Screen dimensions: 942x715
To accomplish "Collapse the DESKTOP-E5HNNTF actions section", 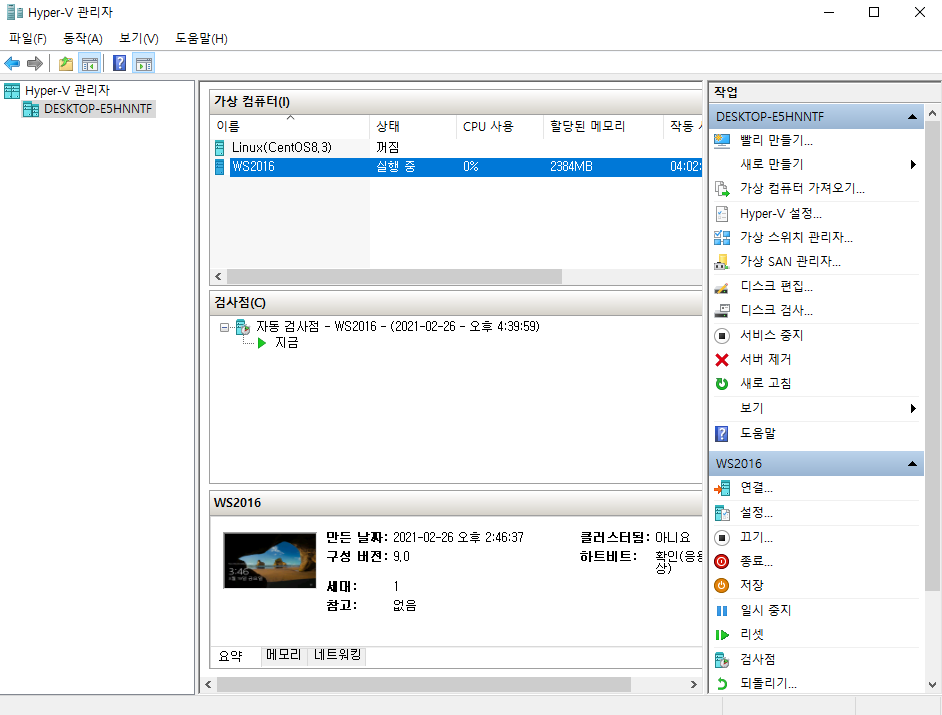I will click(912, 117).
